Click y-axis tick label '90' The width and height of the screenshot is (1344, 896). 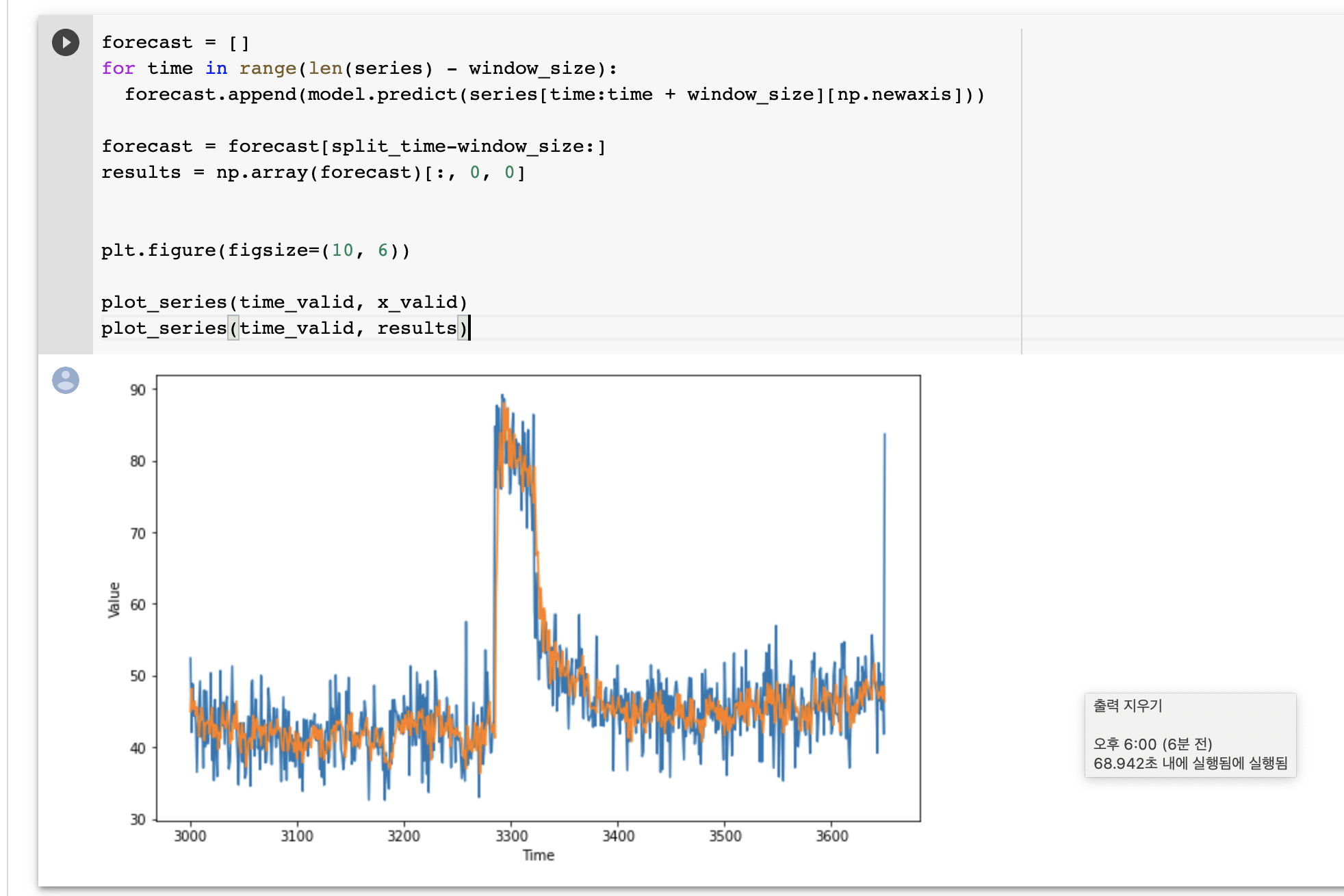coord(138,390)
